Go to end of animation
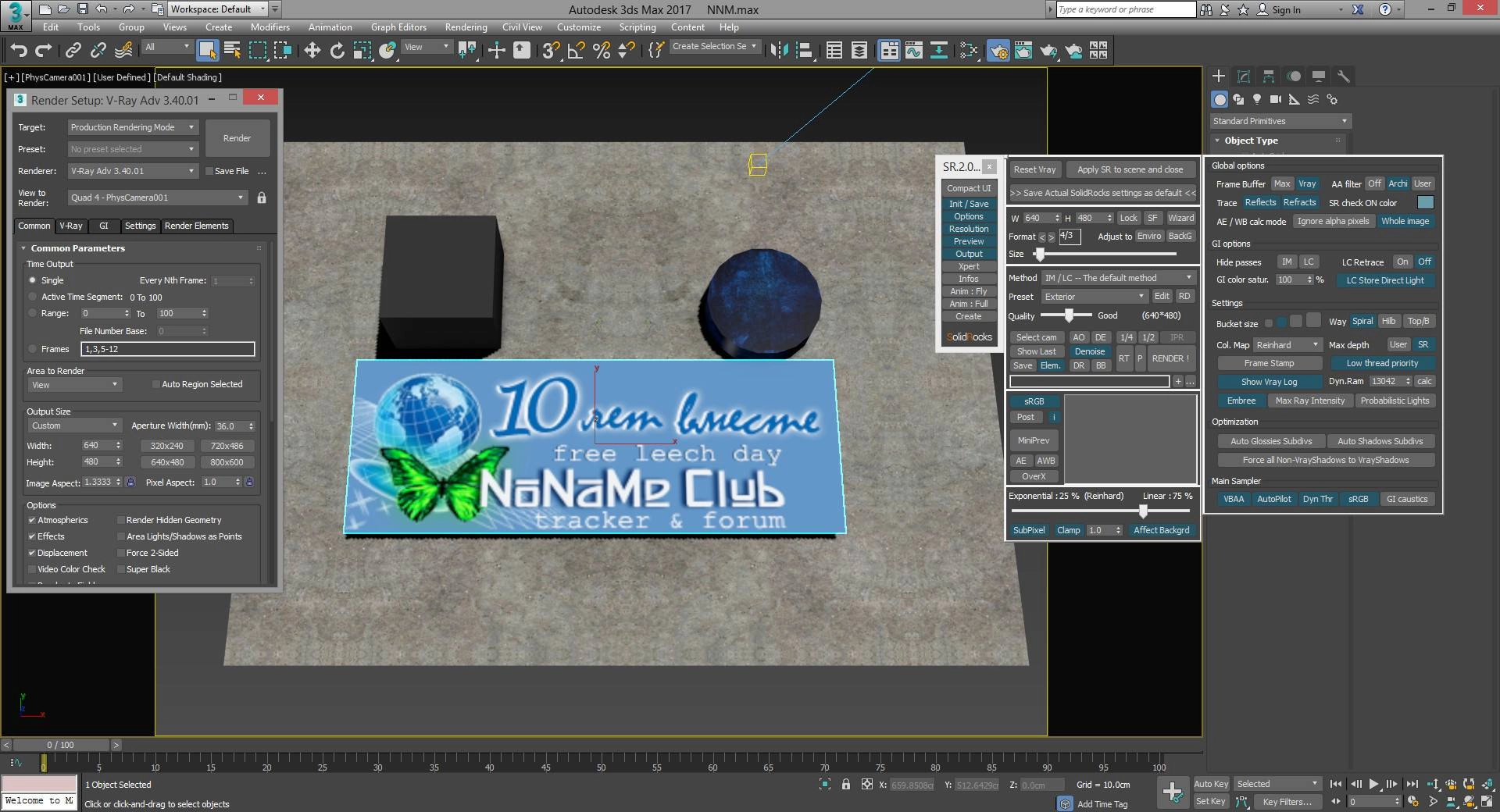 (1412, 784)
